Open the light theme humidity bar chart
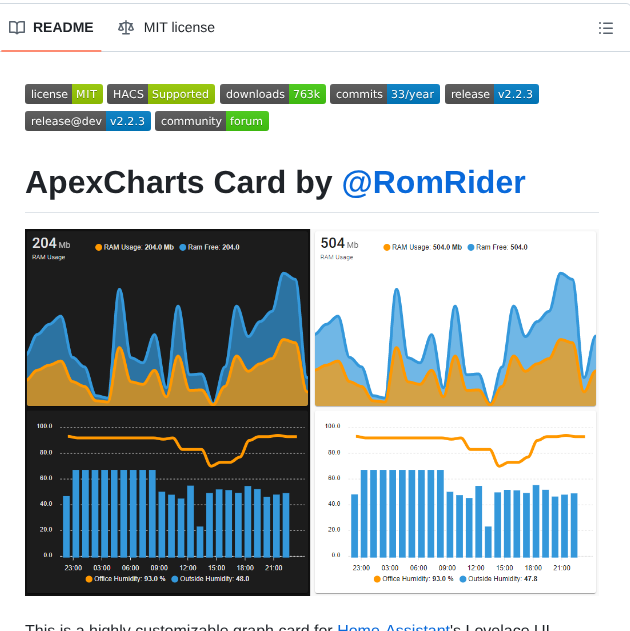The image size is (630, 631). click(x=455, y=502)
